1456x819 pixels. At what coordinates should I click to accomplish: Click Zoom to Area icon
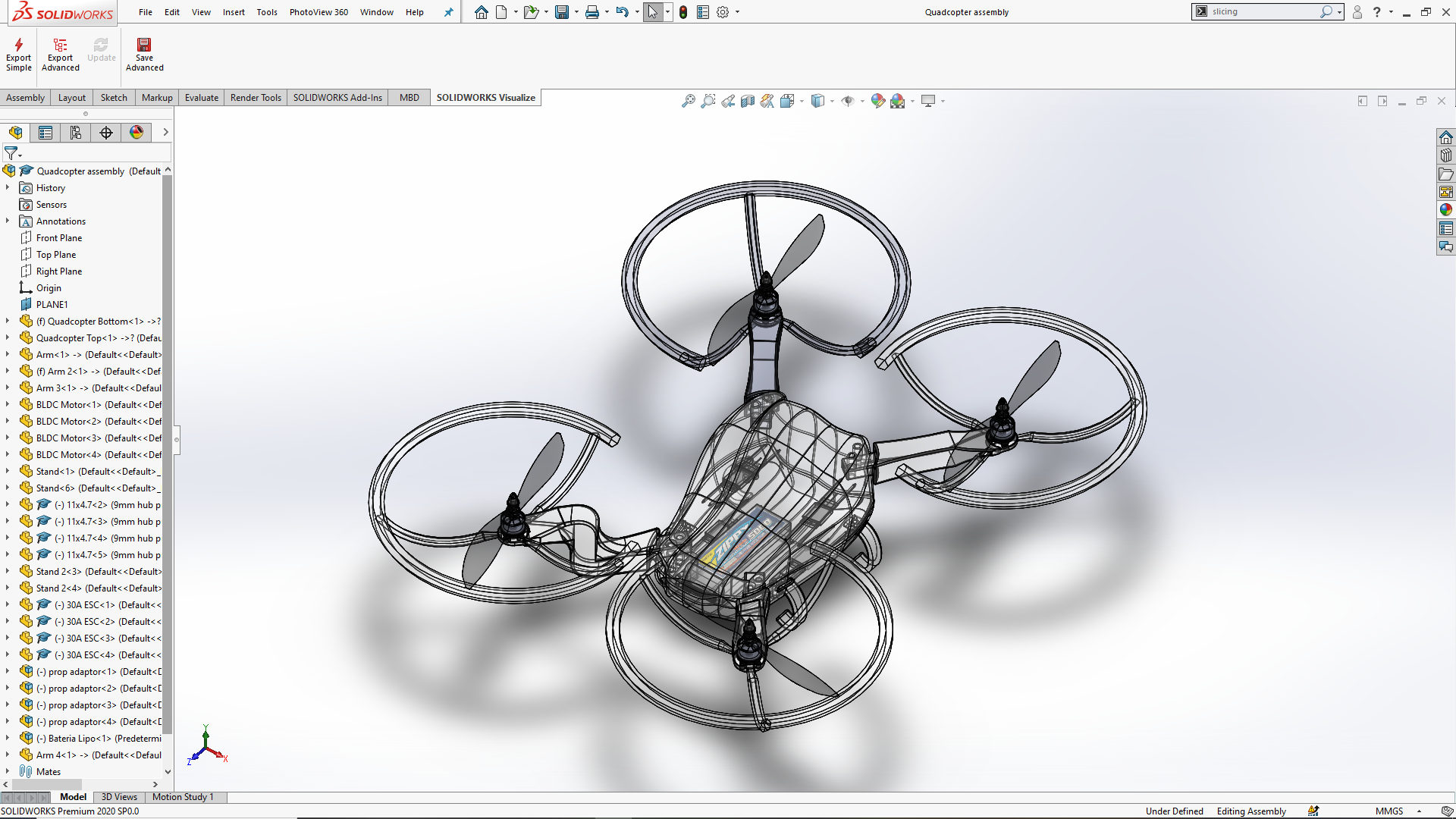tap(708, 101)
